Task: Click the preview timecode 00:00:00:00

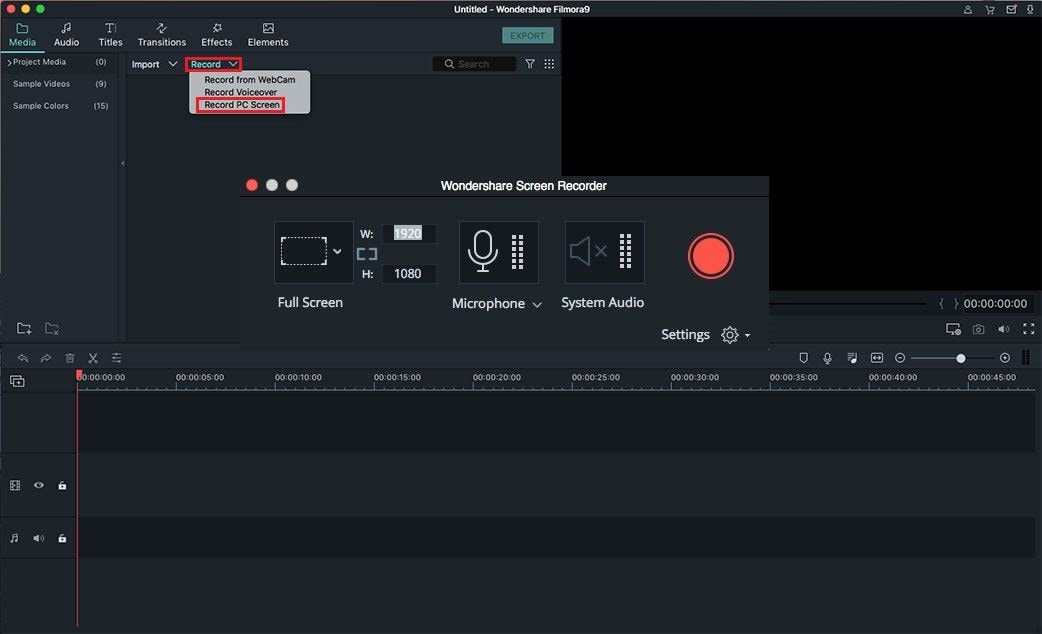Action: point(995,304)
